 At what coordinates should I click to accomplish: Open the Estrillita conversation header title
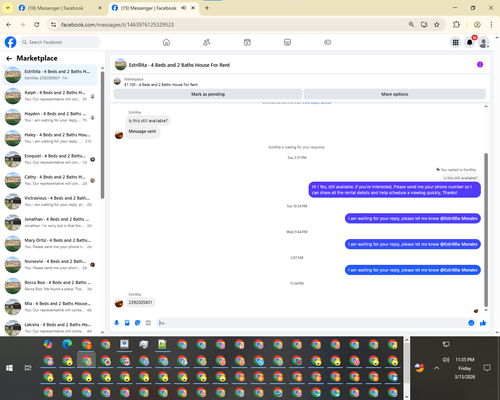(x=179, y=65)
